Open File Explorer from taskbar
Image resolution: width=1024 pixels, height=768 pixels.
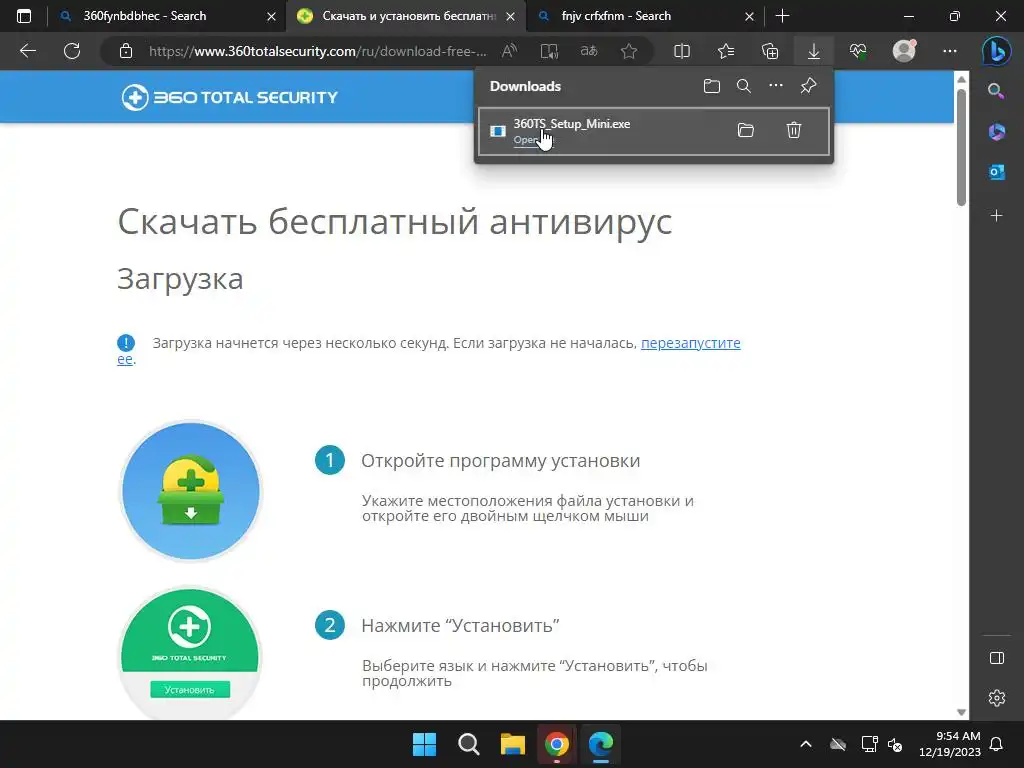(x=513, y=744)
